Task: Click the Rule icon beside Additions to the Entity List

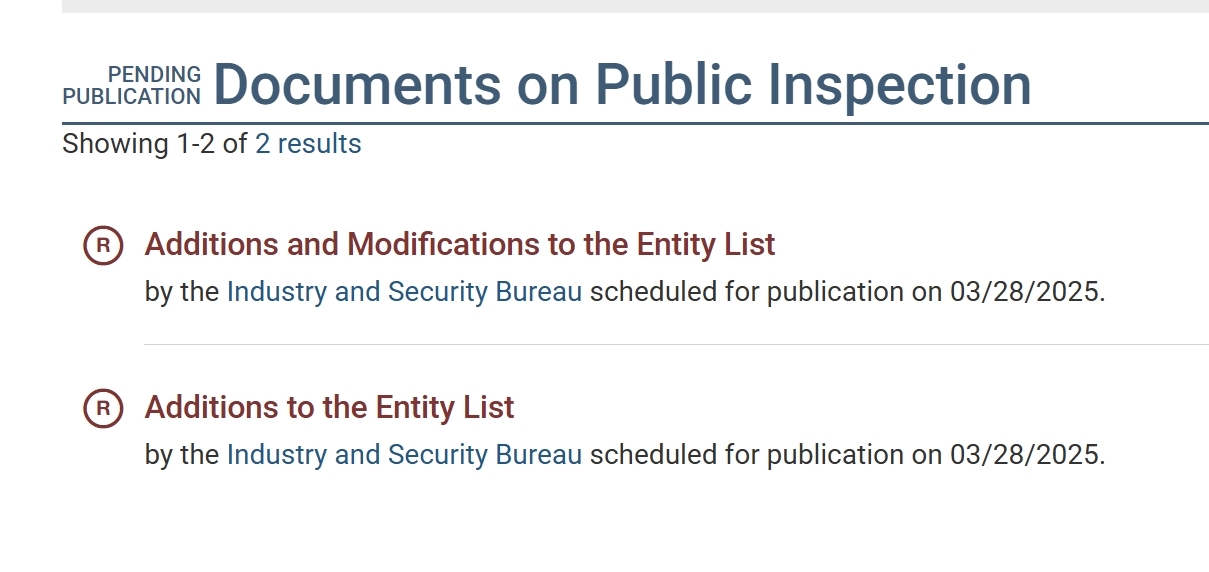Action: pos(102,409)
